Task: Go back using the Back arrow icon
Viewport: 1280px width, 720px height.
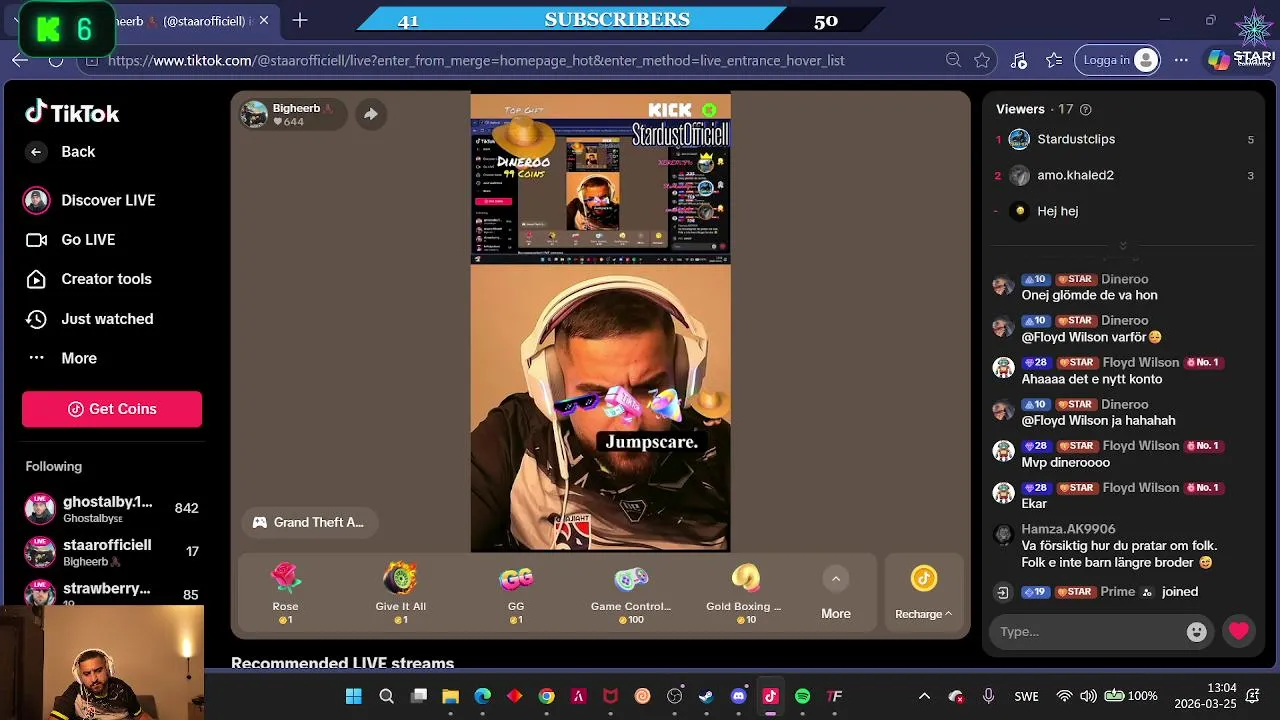Action: click(36, 152)
